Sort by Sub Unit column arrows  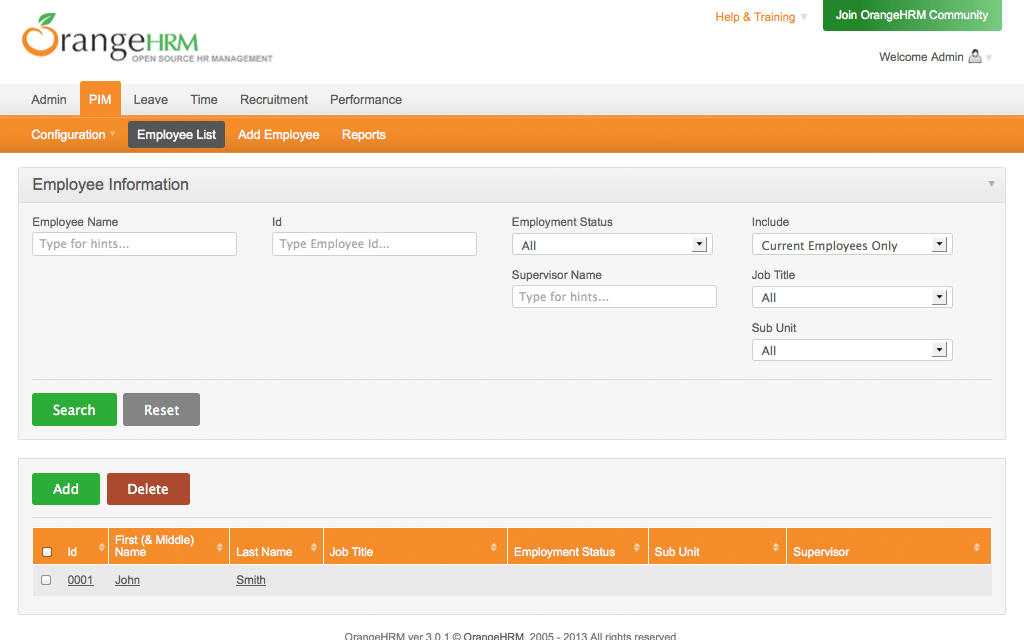774,547
